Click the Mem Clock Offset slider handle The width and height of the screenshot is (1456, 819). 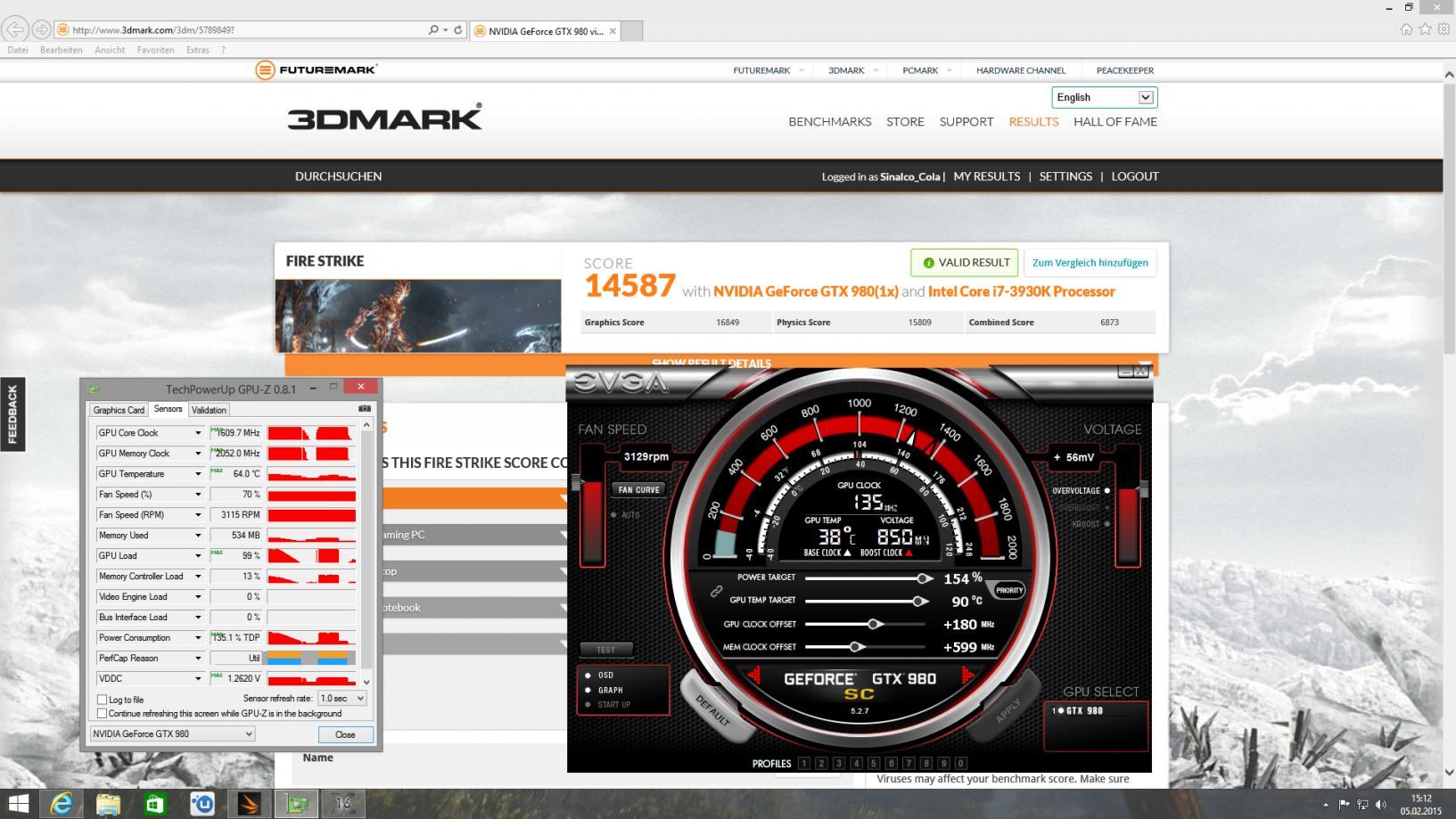click(x=856, y=647)
